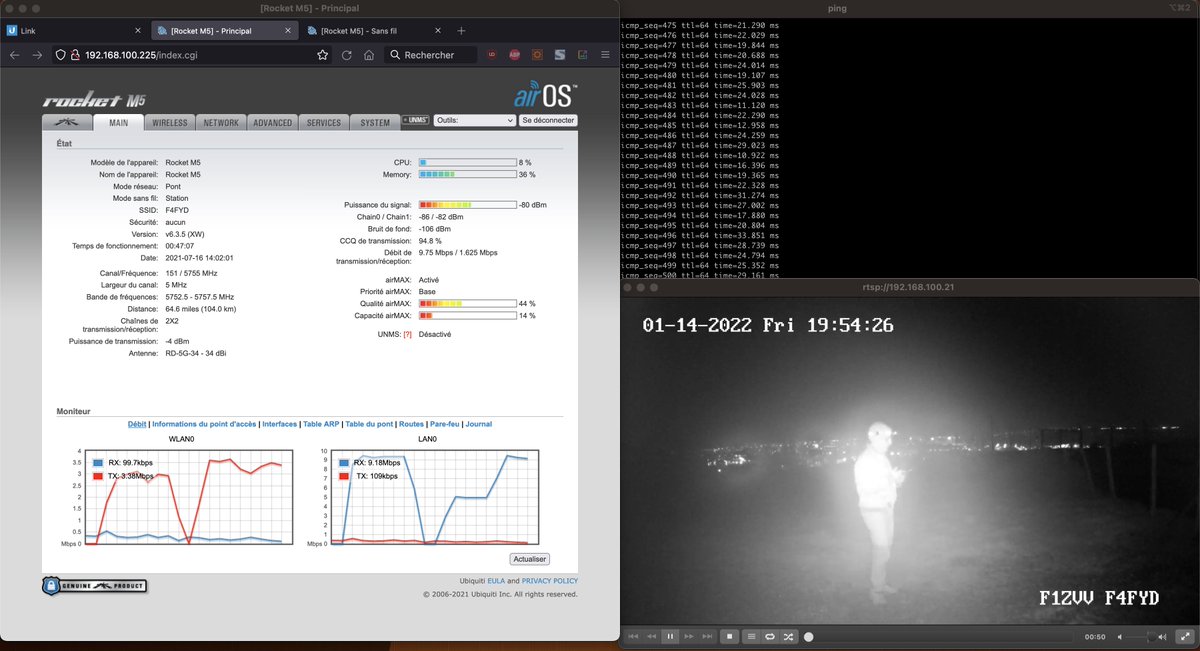
Task: Open the Journal monitor link
Action: tap(479, 424)
